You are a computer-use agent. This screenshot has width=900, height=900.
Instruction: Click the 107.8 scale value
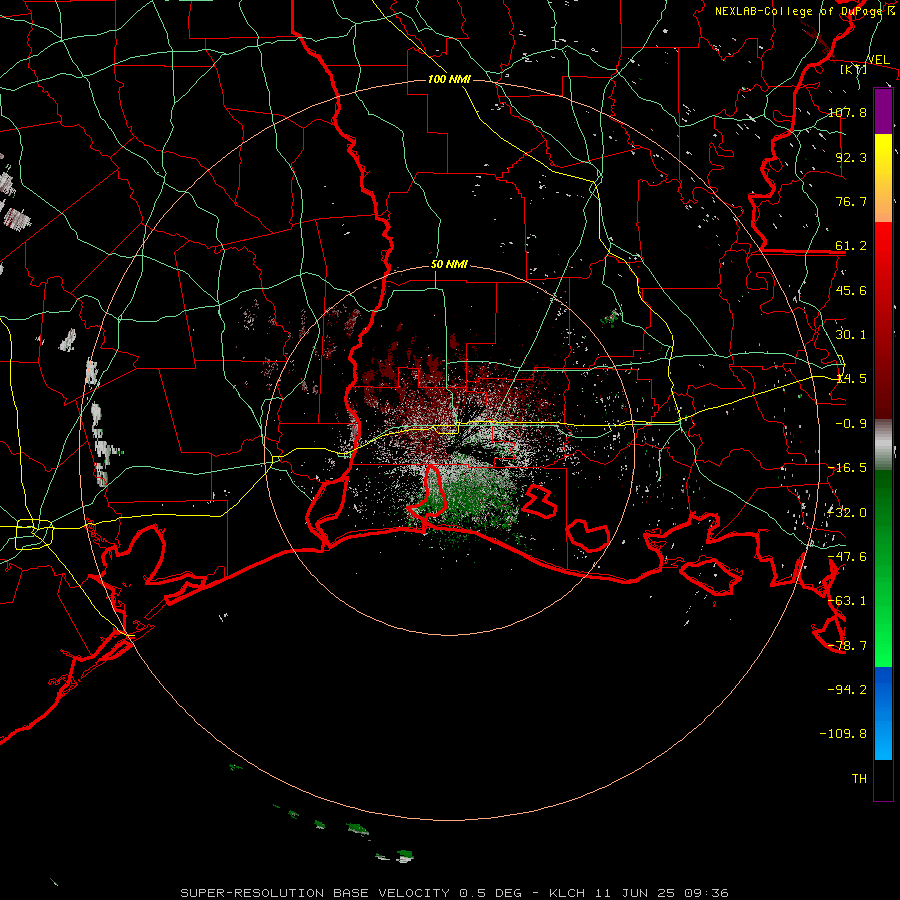coord(847,112)
